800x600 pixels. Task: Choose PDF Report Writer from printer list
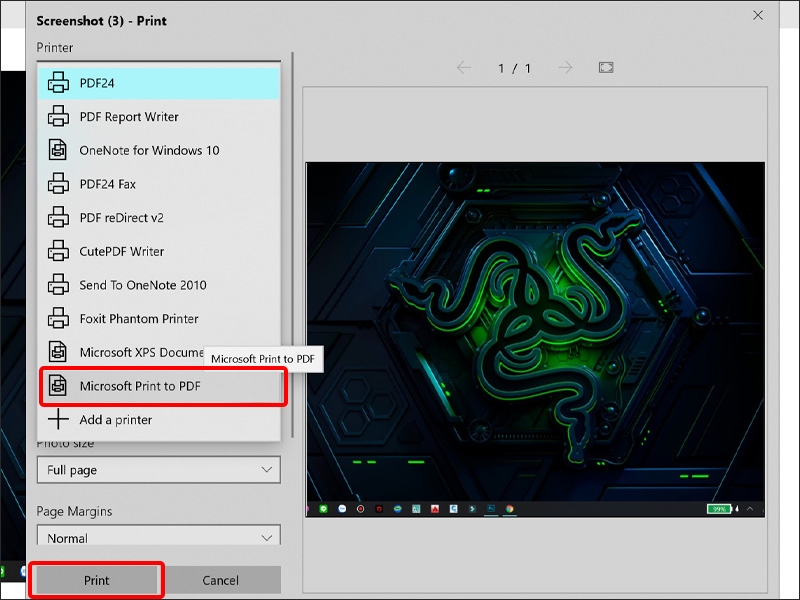click(x=159, y=117)
